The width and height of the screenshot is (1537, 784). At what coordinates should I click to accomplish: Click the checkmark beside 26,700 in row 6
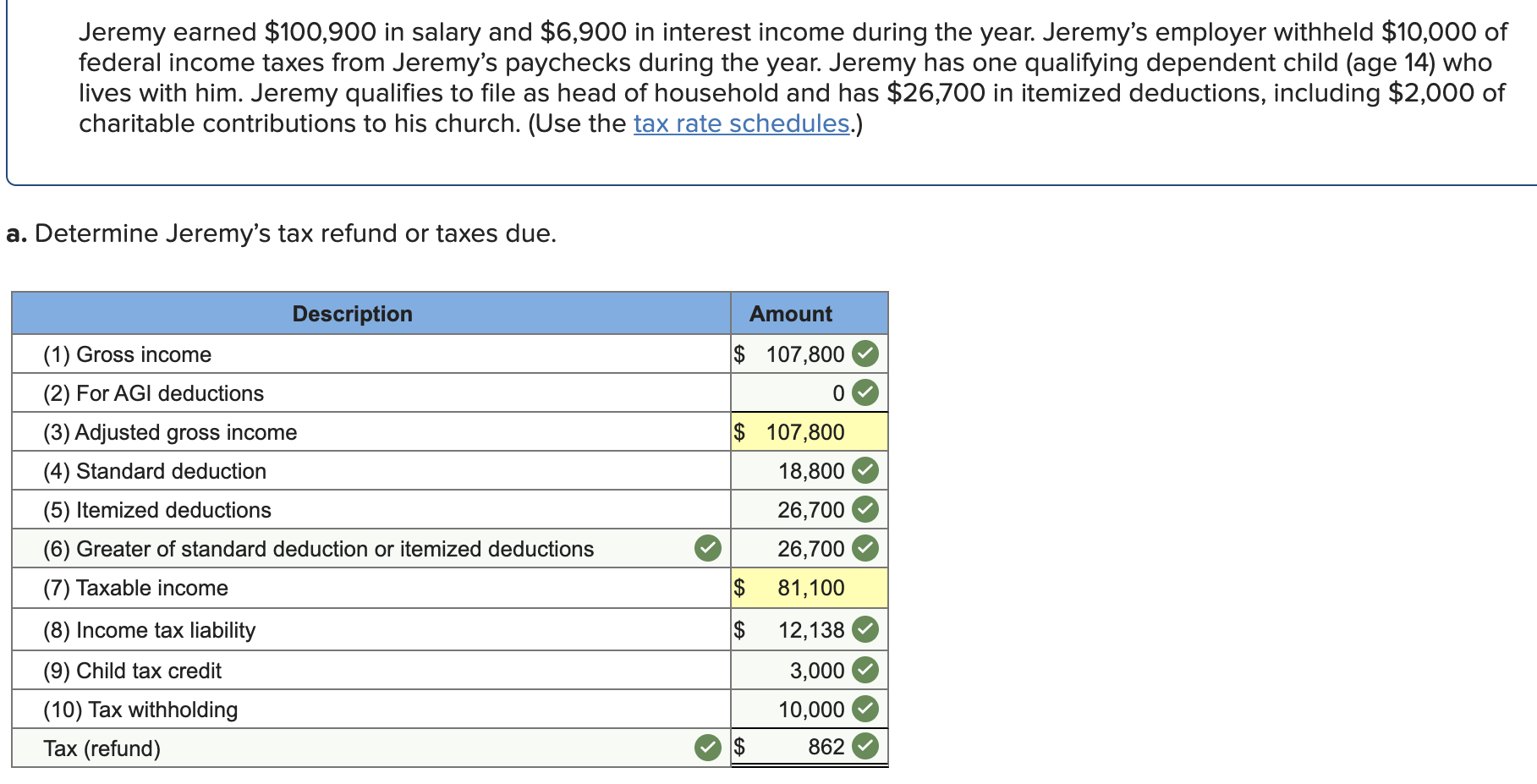click(x=865, y=548)
